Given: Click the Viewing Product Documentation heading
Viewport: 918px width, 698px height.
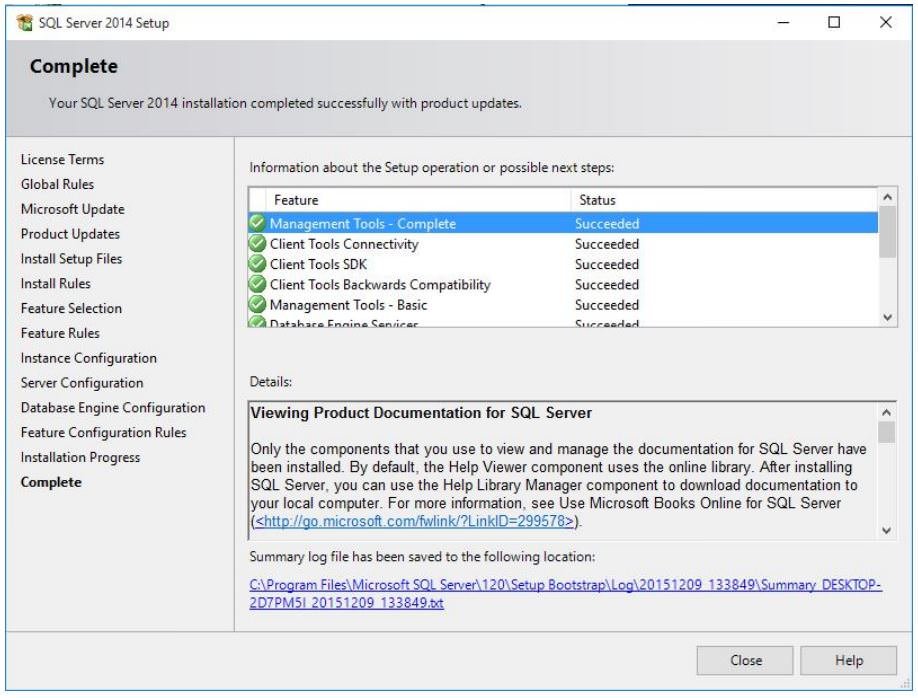Looking at the screenshot, I should tap(421, 413).
